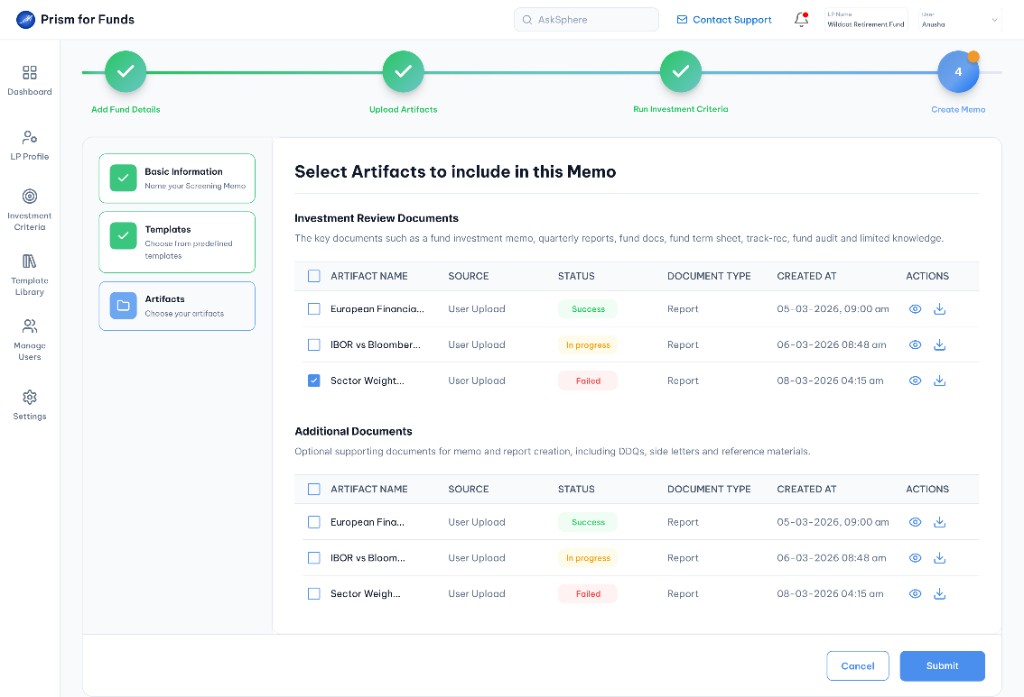Click the Run Investment Criteria step circle
Screen dimensions: 1024x697
click(x=680, y=71)
